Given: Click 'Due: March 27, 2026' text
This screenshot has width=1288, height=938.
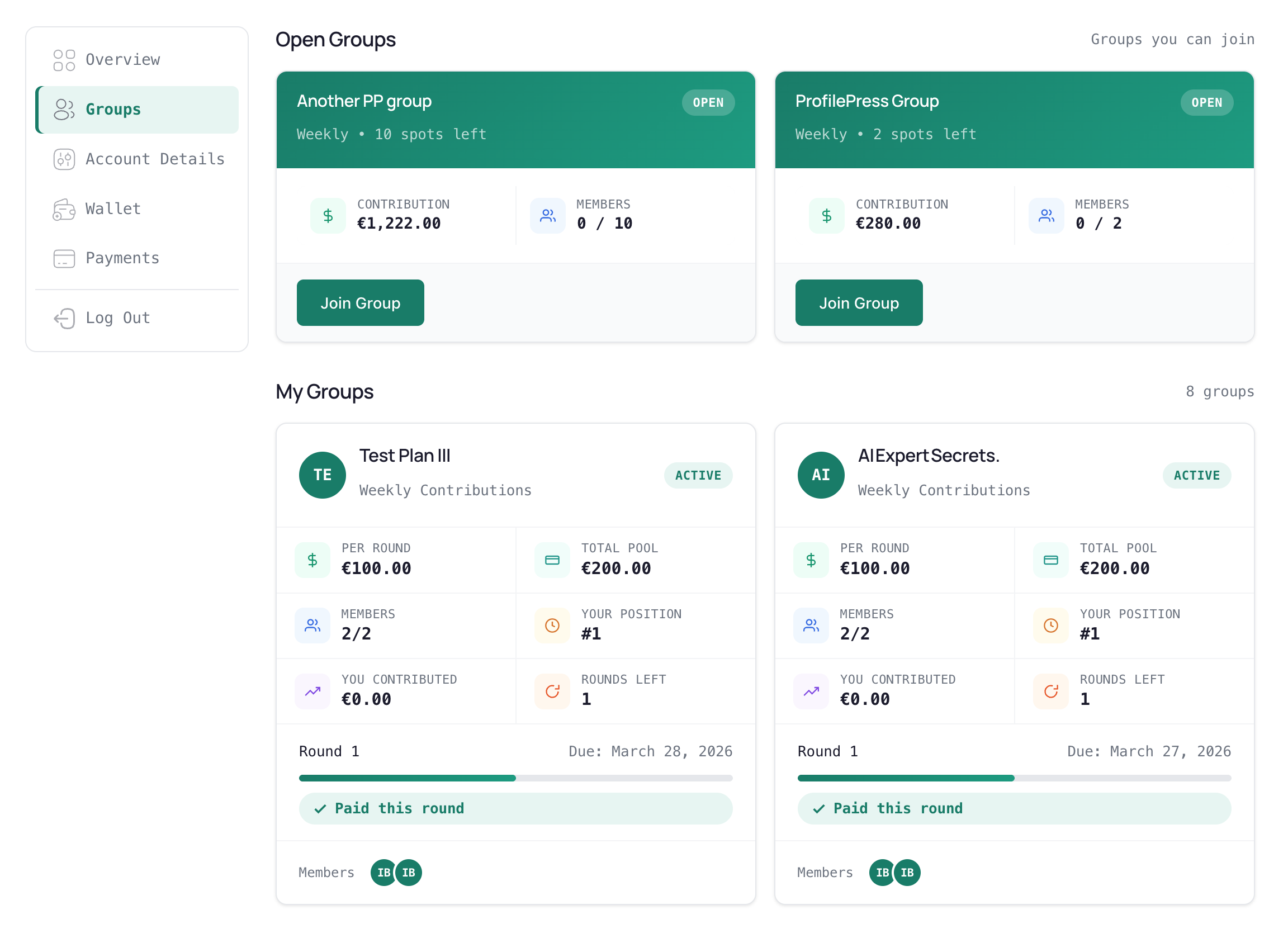Looking at the screenshot, I should coord(1149,751).
